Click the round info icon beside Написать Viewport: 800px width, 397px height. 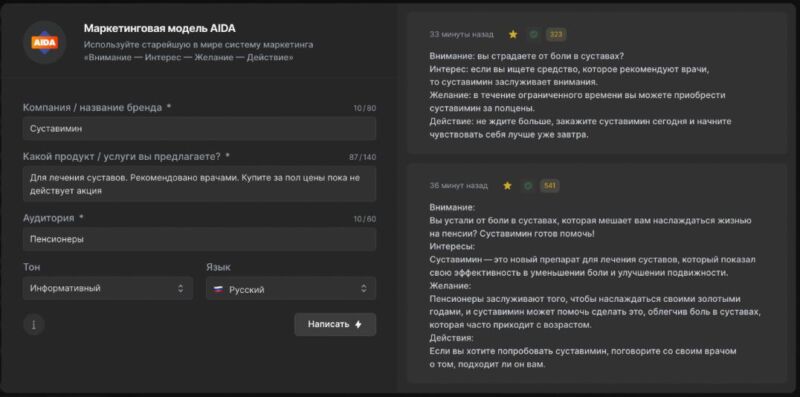[34, 325]
